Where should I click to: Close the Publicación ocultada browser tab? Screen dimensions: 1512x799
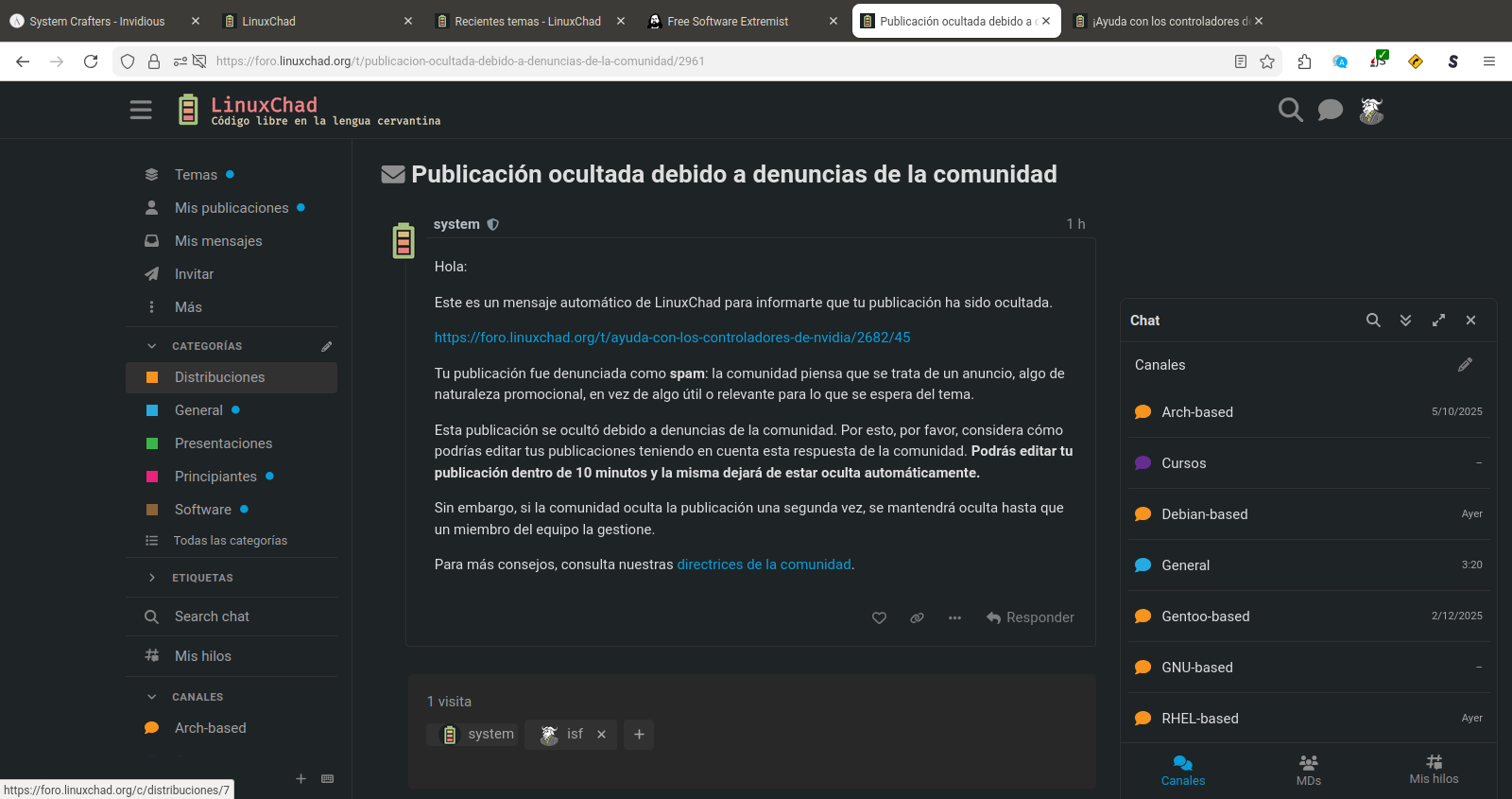point(1046,21)
